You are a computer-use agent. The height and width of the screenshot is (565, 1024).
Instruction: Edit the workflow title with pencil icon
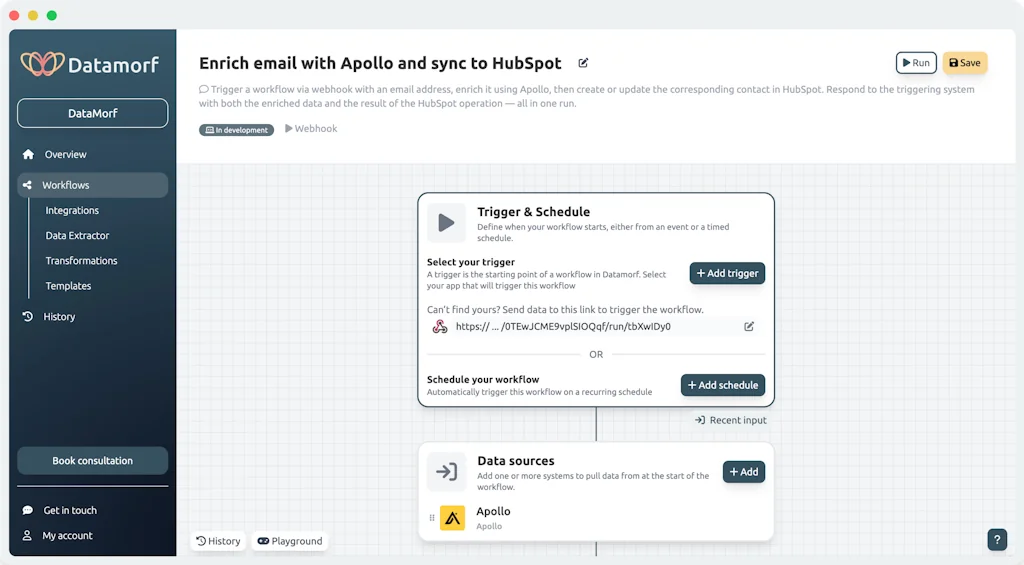pyautogui.click(x=583, y=63)
